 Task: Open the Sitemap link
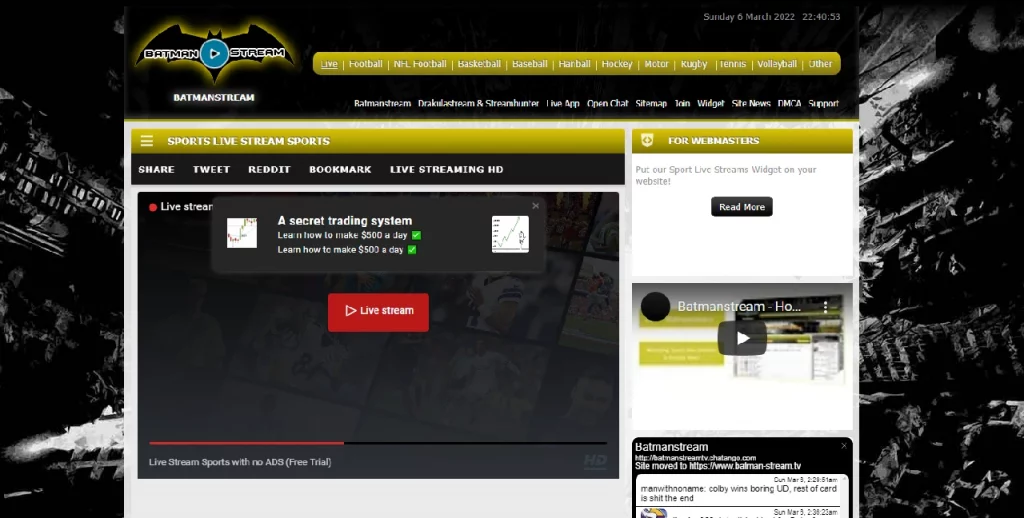coord(651,103)
